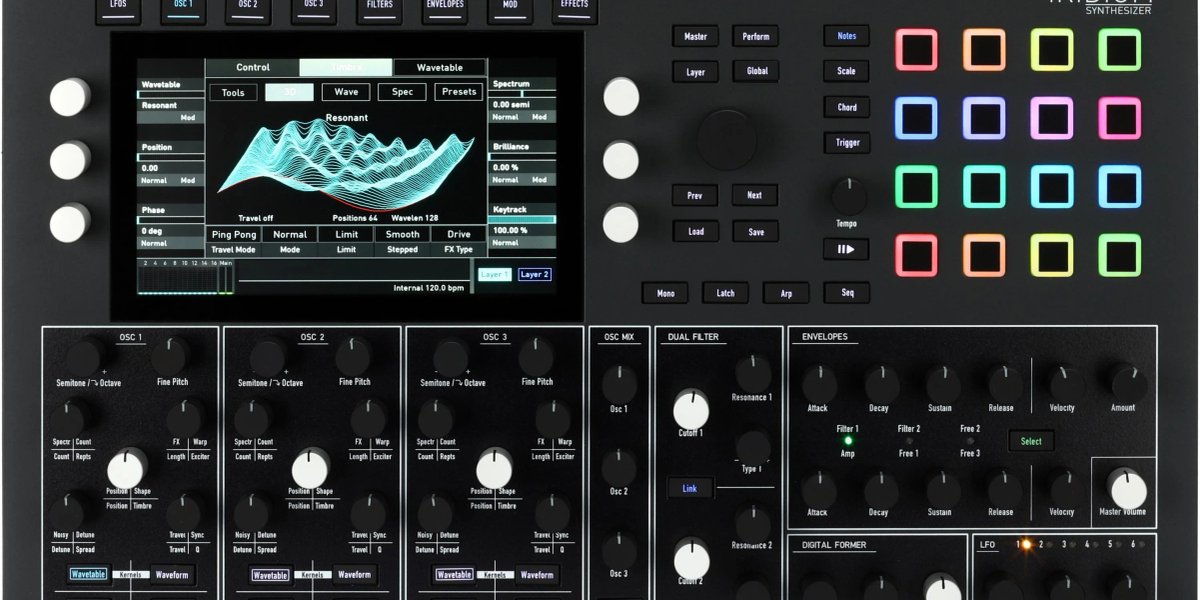This screenshot has height=600, width=1200.
Task: Switch to the Control tab on display
Action: tap(252, 68)
